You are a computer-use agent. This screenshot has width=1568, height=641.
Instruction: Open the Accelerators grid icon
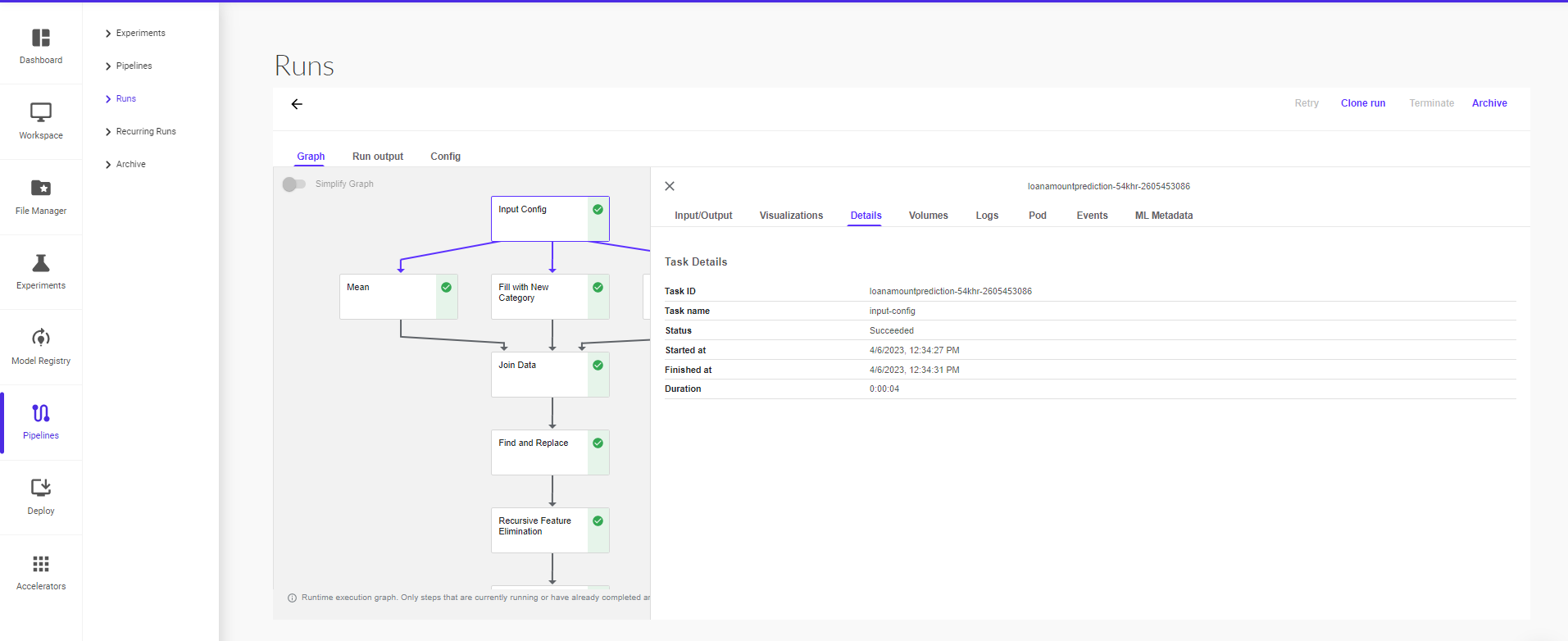[41, 564]
